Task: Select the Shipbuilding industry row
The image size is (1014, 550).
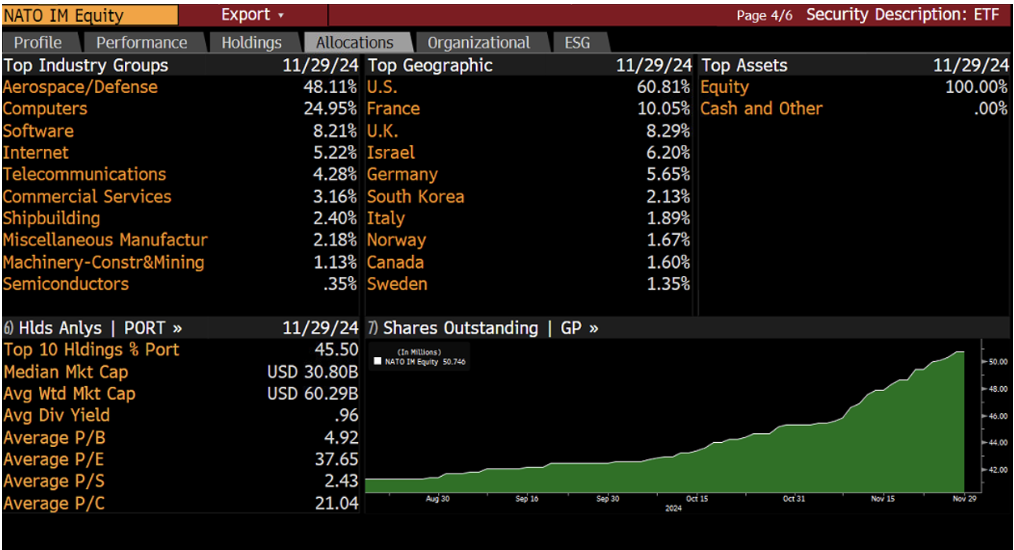Action: [180, 218]
